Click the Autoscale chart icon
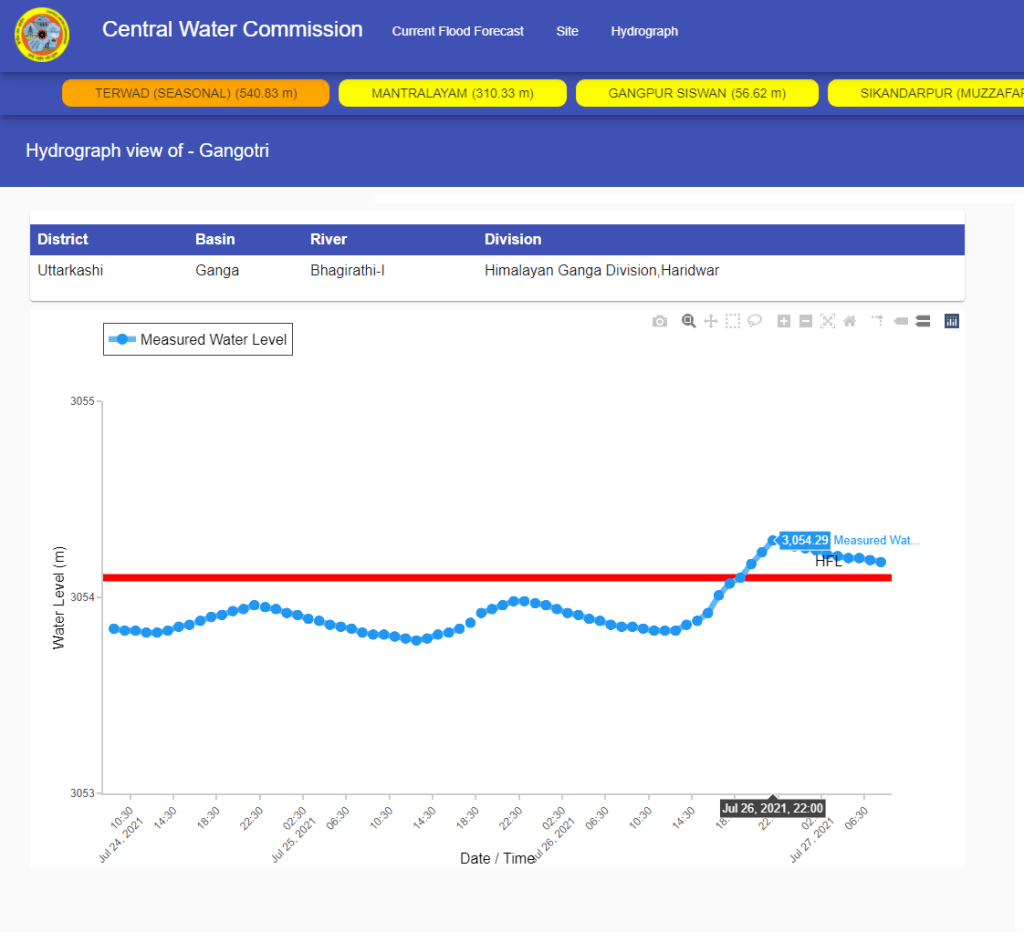This screenshot has width=1024, height=932. (827, 321)
